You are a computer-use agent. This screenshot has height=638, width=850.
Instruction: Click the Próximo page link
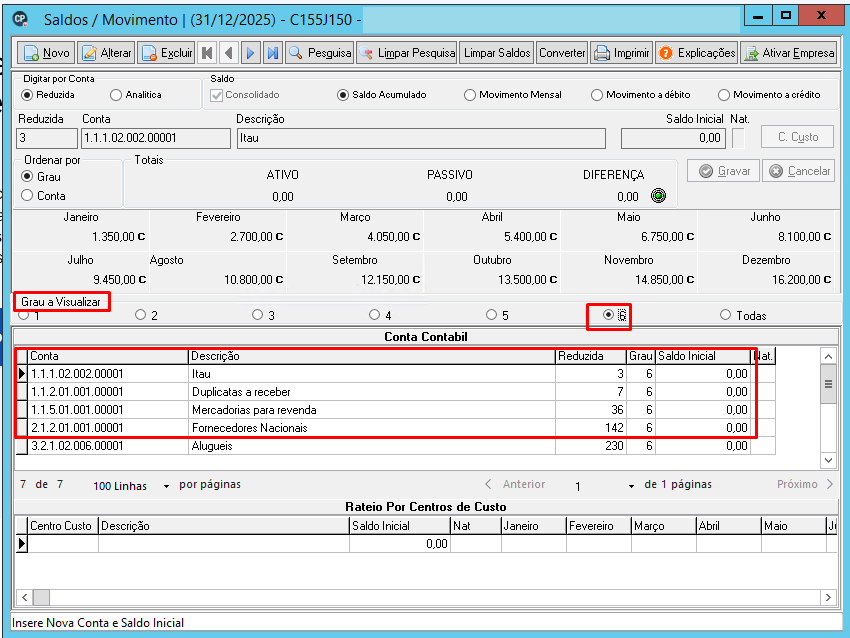pyautogui.click(x=804, y=484)
